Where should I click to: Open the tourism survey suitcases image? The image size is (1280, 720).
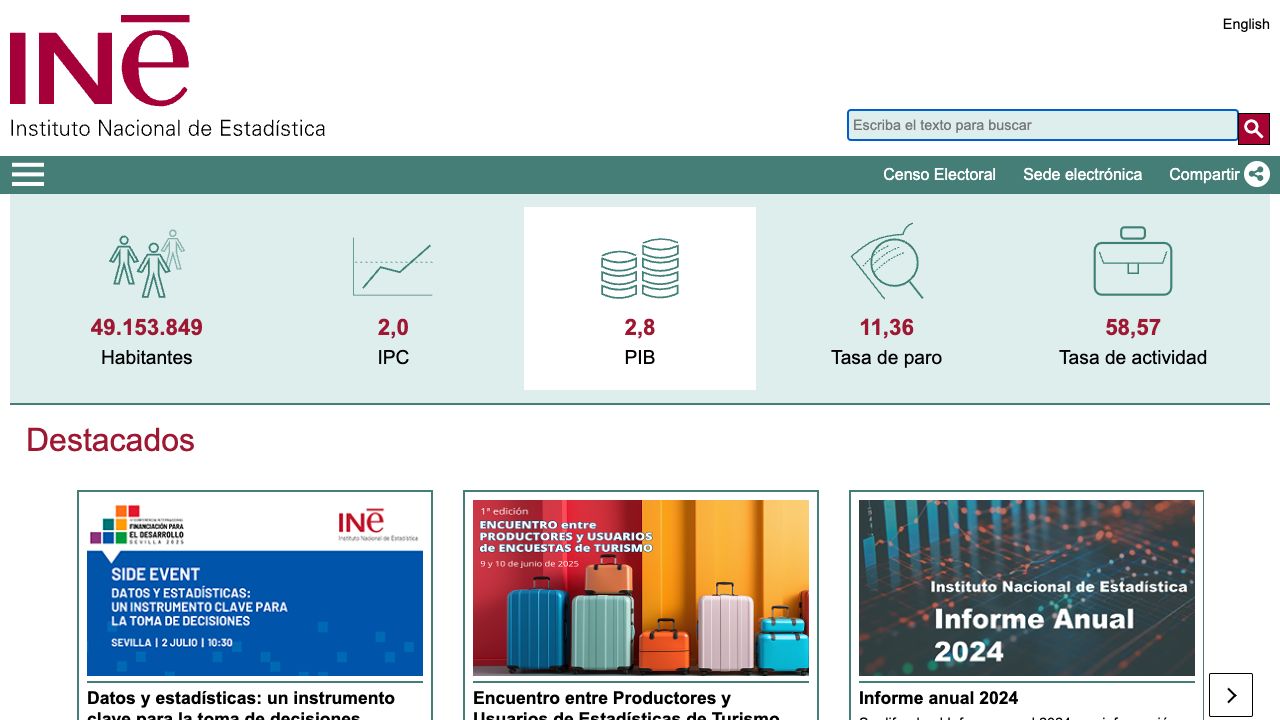click(641, 588)
